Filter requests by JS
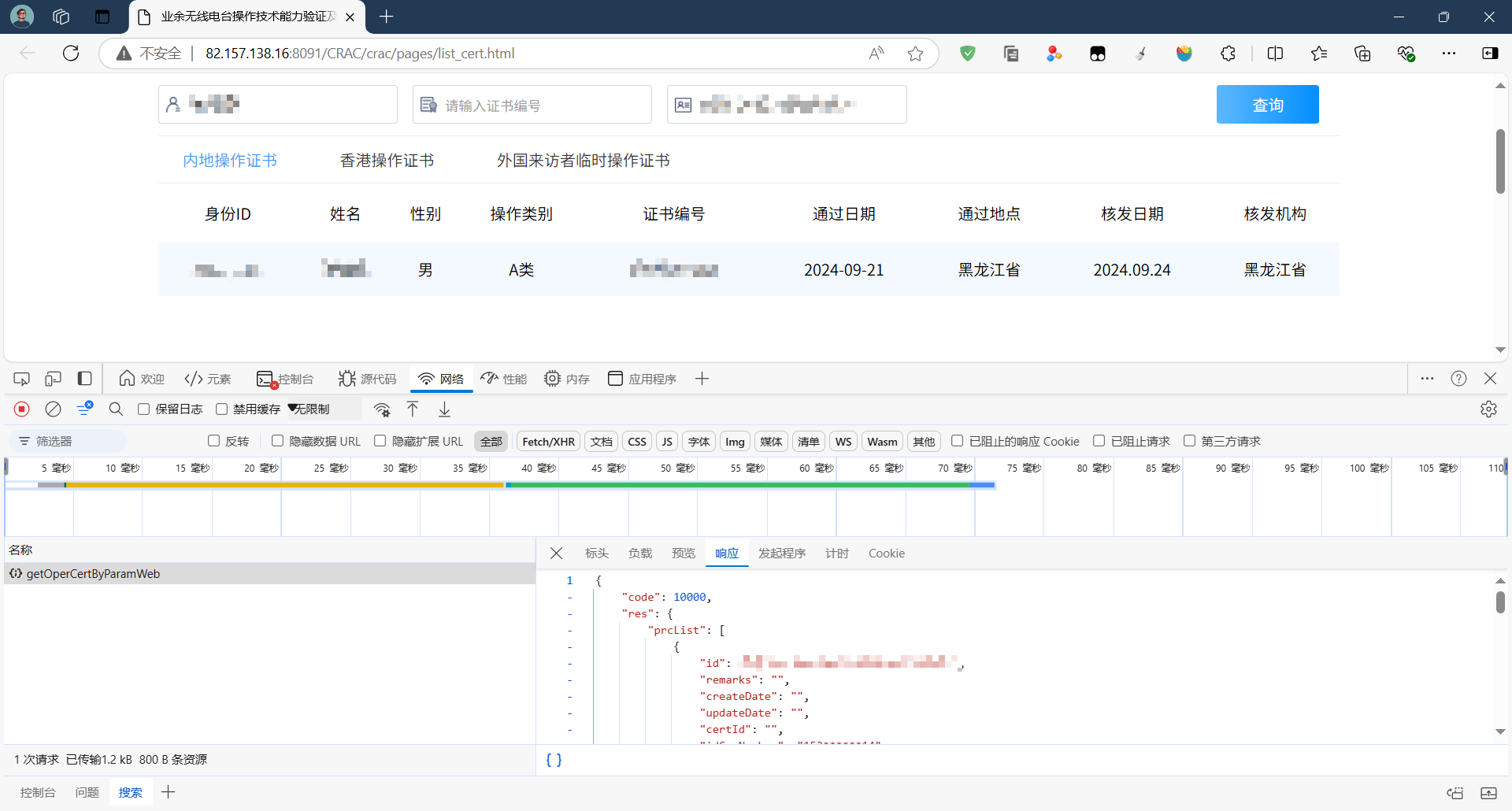The height and width of the screenshot is (811, 1512). (x=667, y=442)
